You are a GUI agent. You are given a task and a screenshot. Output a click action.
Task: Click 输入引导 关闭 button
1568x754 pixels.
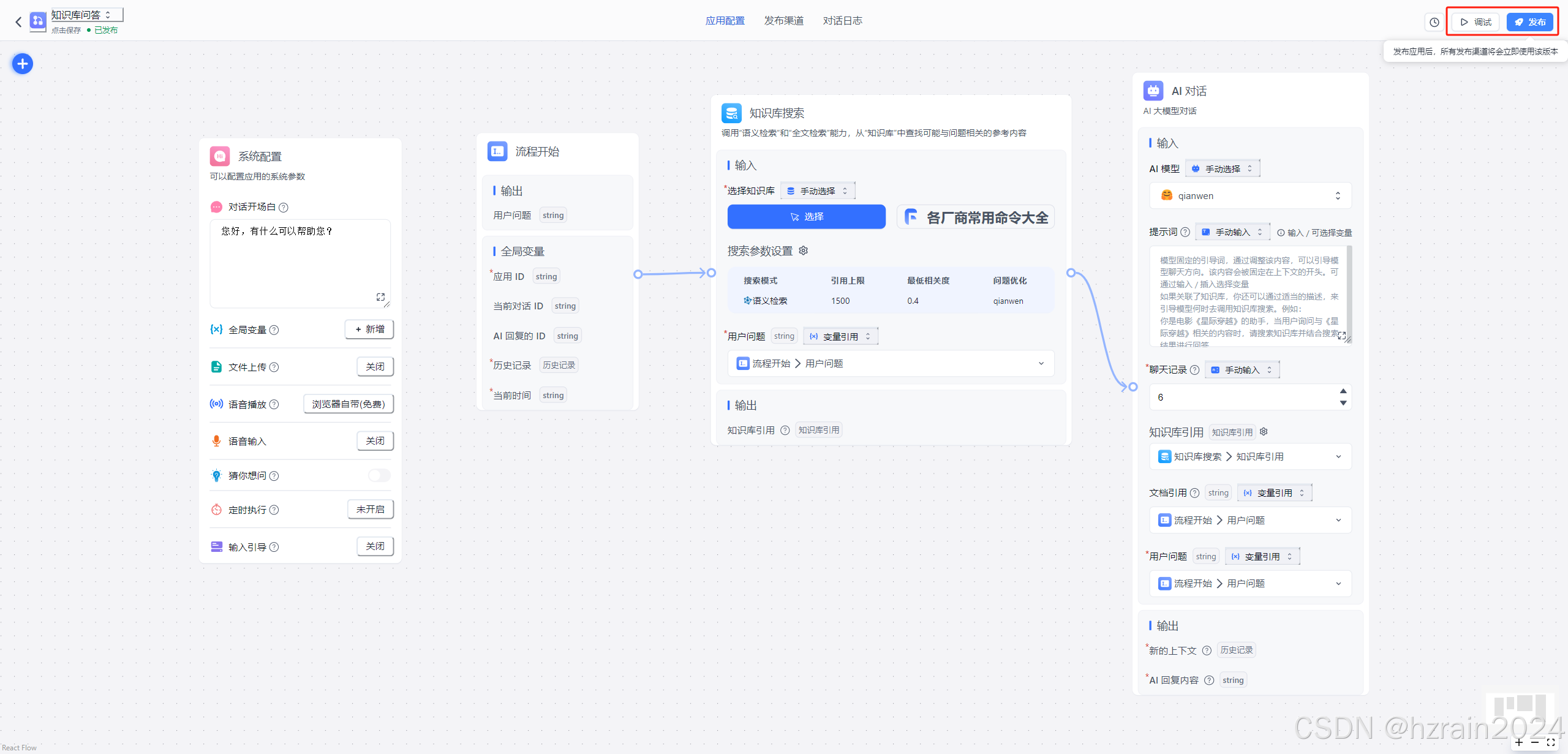tap(375, 546)
